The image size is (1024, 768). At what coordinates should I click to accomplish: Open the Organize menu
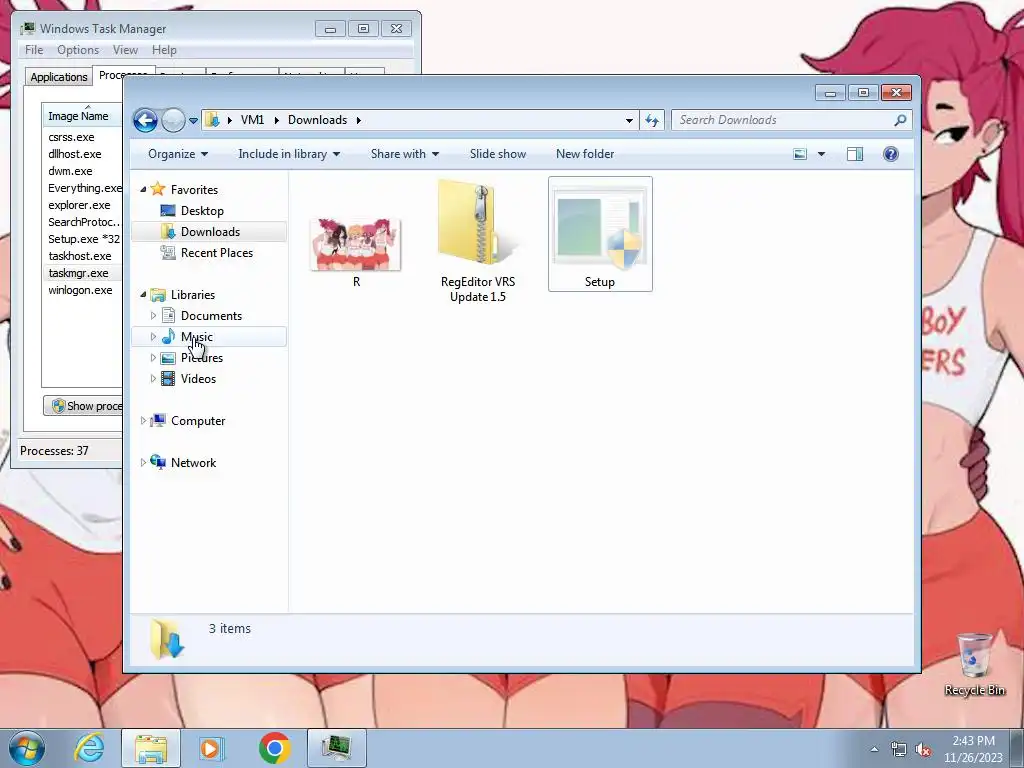tap(178, 154)
